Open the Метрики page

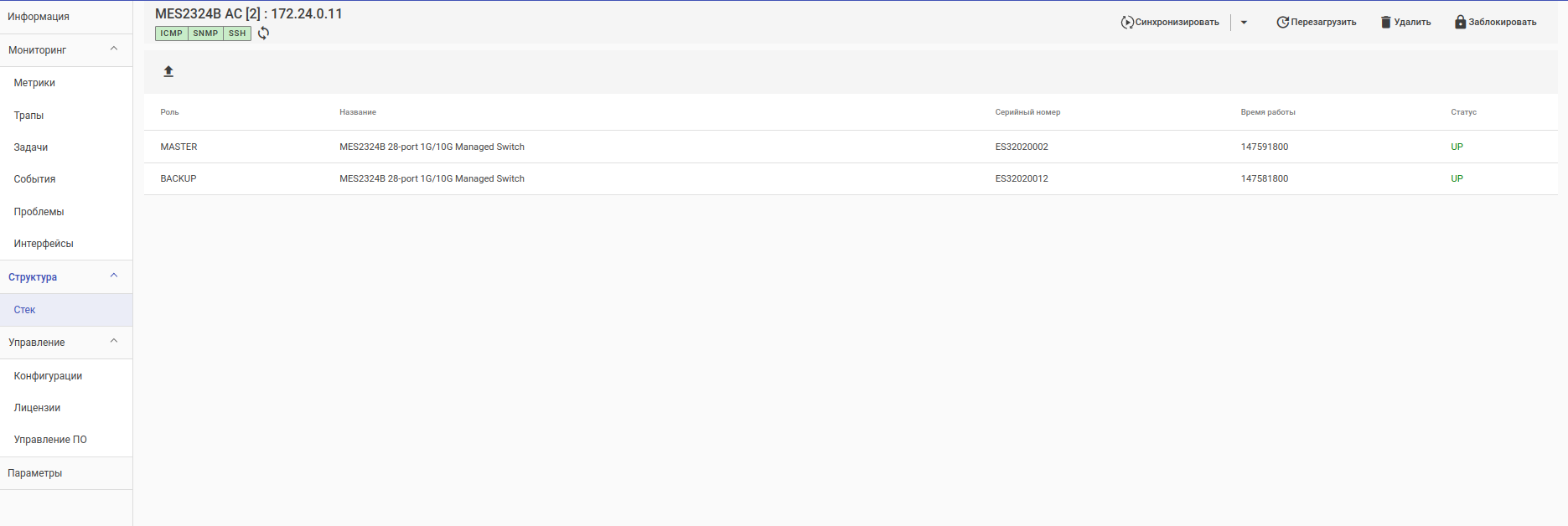pos(66,83)
